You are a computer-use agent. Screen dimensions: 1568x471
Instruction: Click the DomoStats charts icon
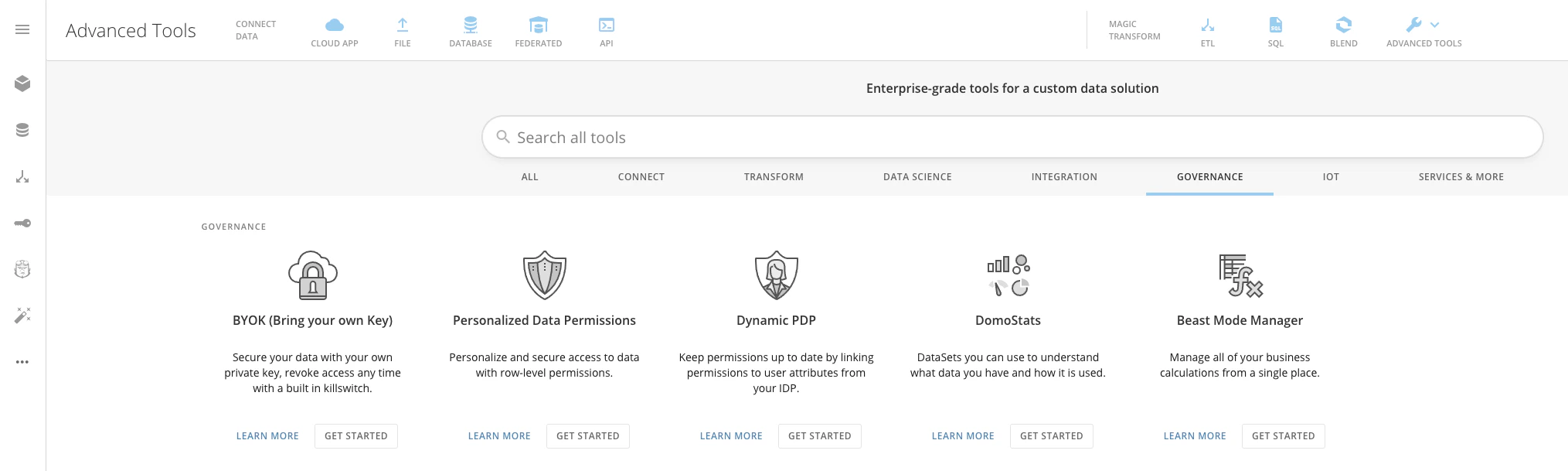1008,275
